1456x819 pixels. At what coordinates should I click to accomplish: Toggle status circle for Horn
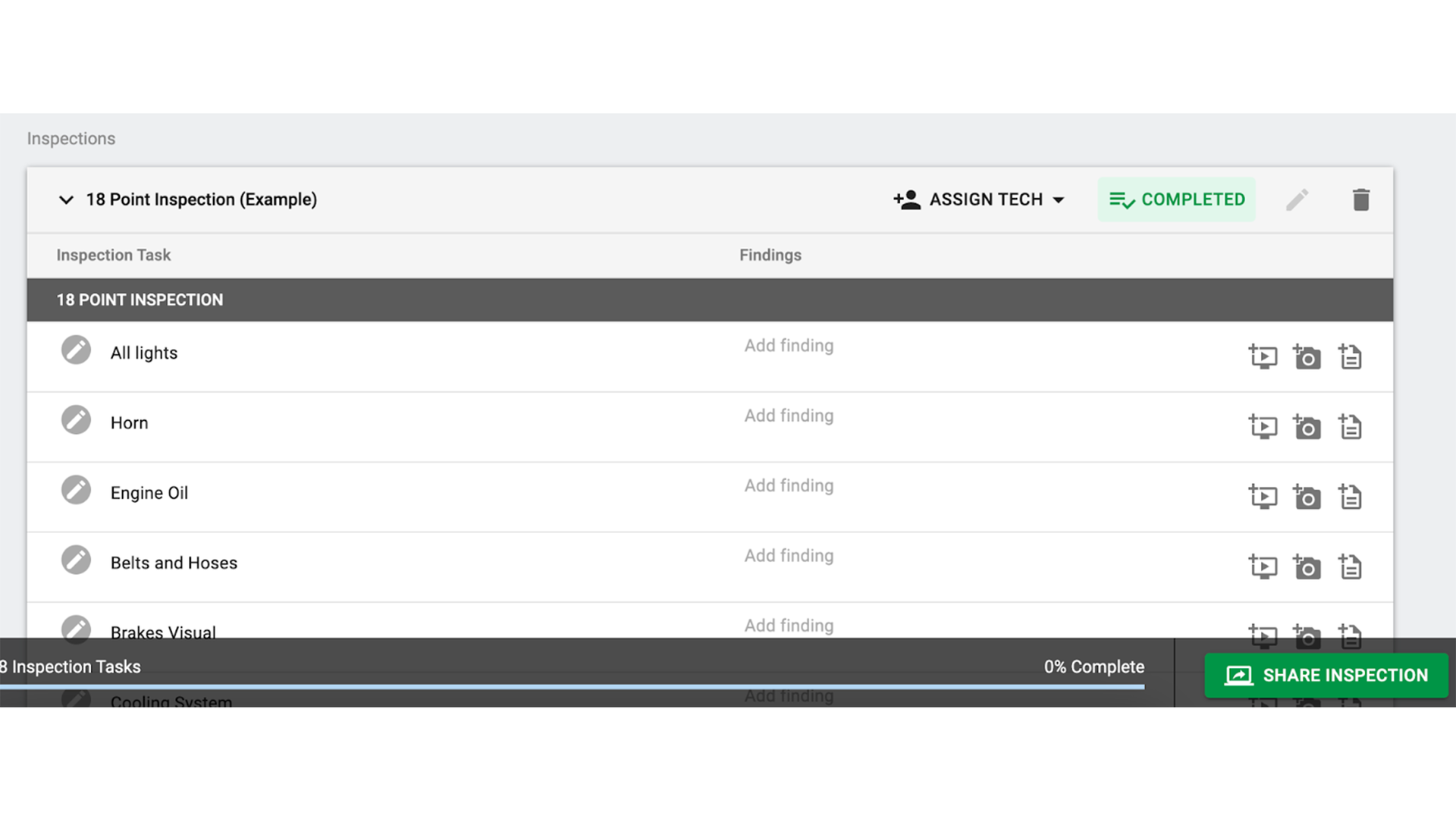click(x=76, y=420)
